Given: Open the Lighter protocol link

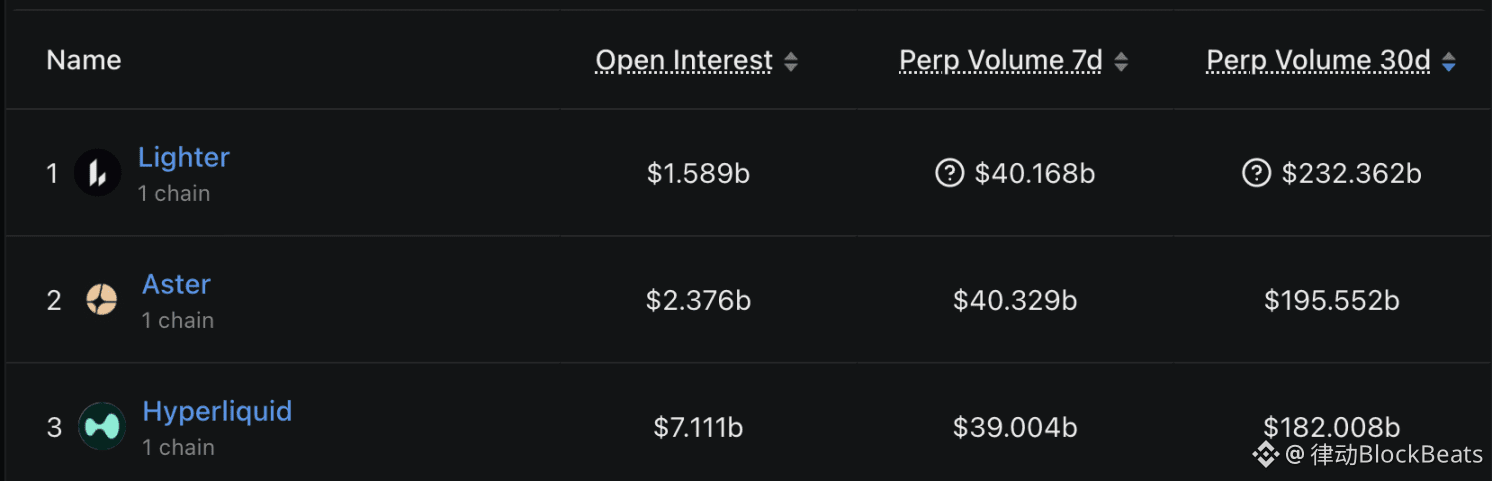Looking at the screenshot, I should (x=183, y=157).
